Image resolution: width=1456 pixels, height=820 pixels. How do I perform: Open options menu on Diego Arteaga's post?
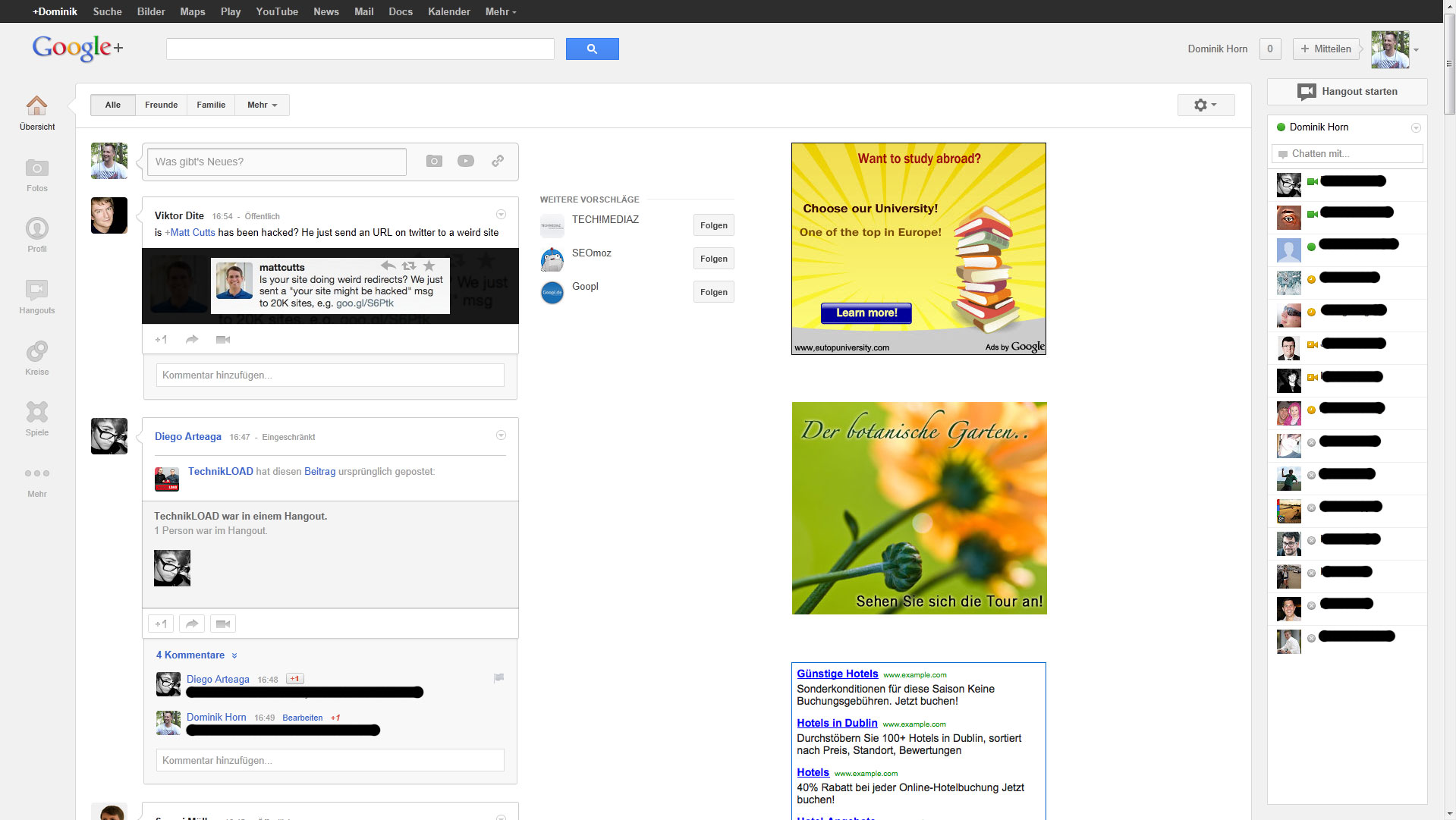click(x=501, y=435)
